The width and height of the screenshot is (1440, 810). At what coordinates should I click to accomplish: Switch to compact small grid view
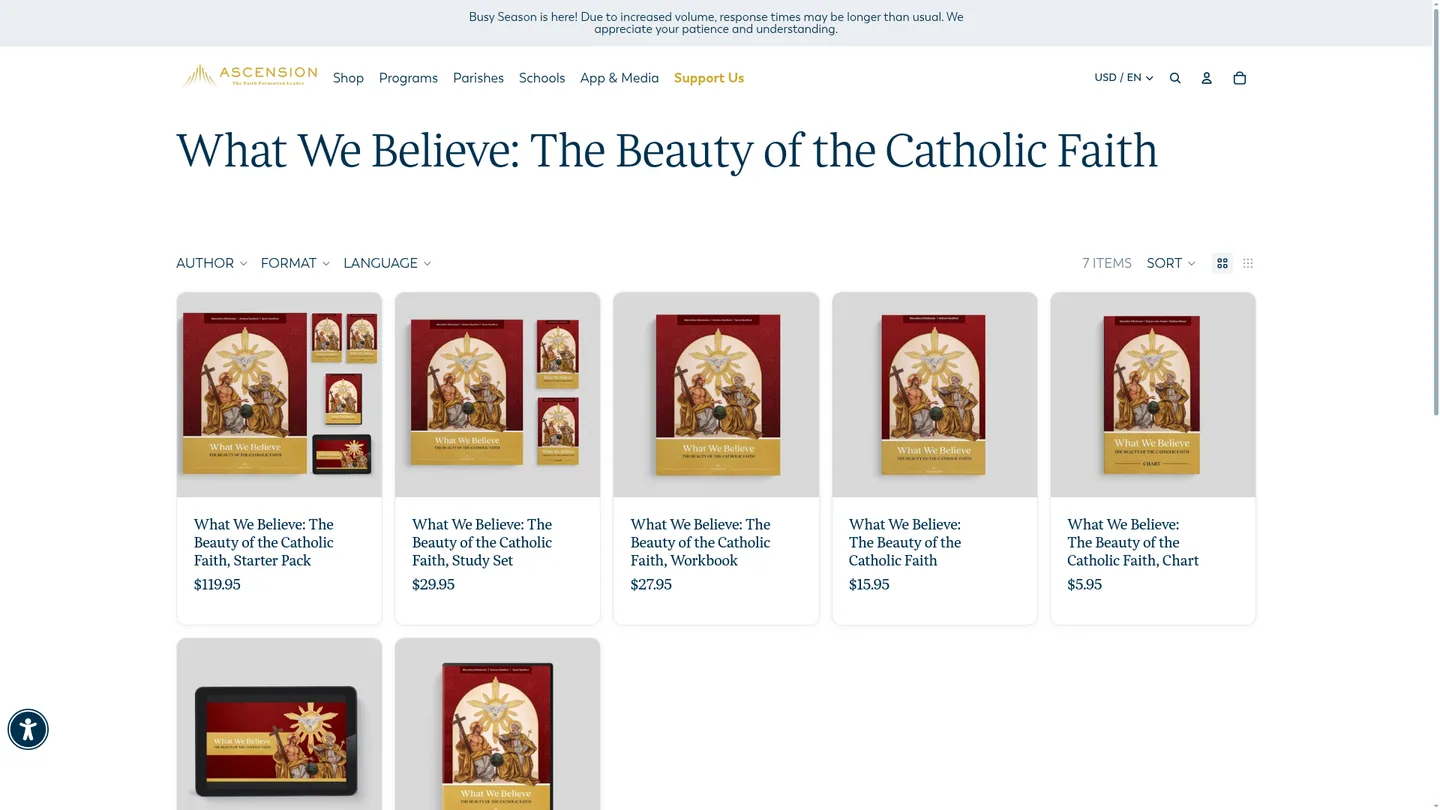pyautogui.click(x=1248, y=263)
